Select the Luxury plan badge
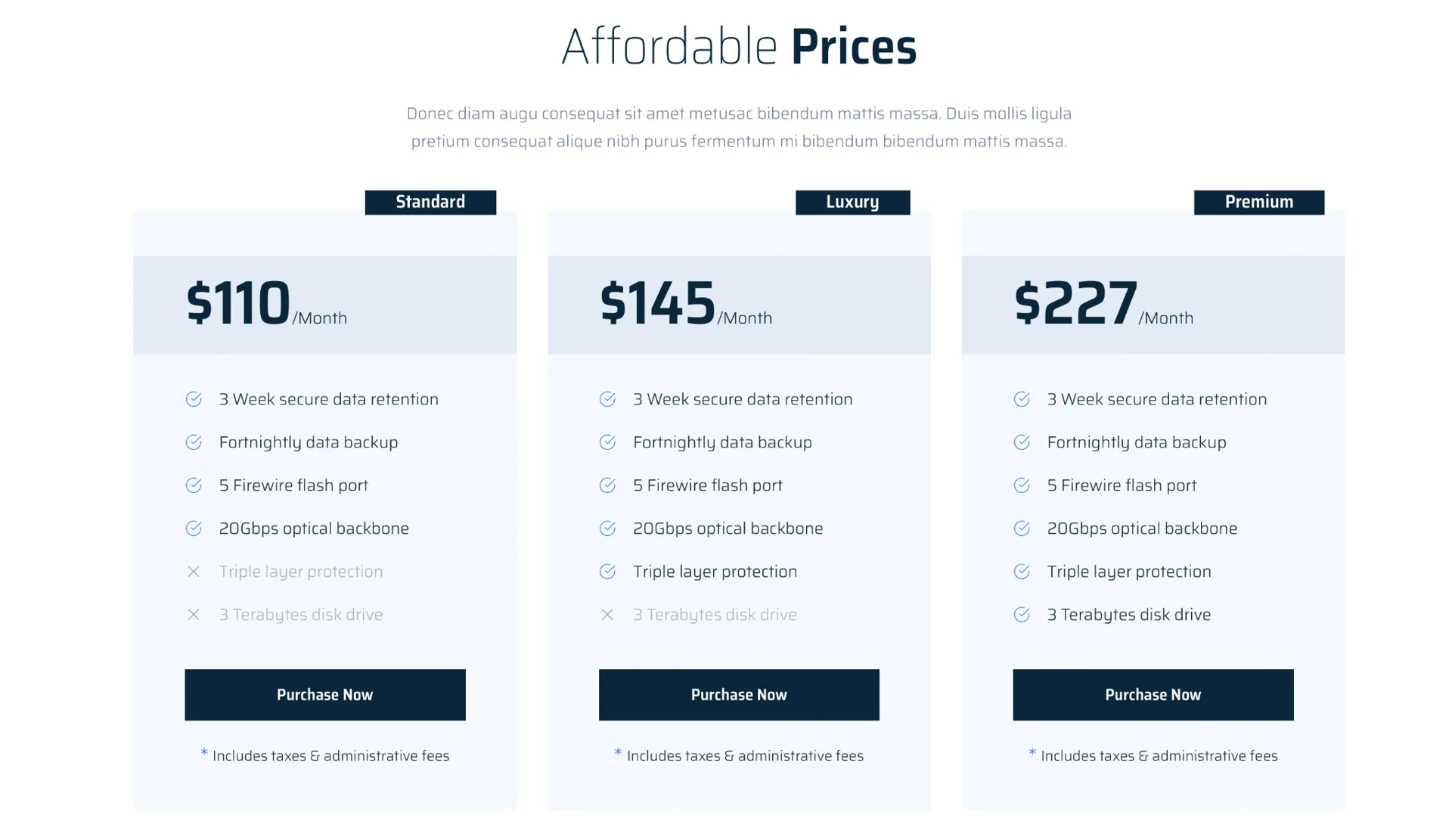1452x840 pixels. tap(852, 202)
